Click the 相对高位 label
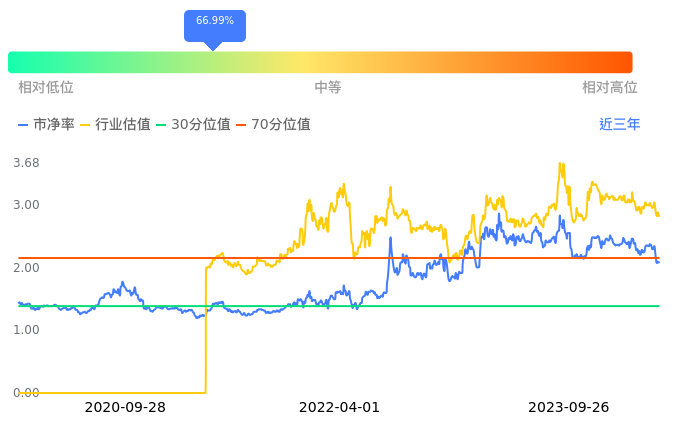The image size is (686, 442). click(610, 88)
